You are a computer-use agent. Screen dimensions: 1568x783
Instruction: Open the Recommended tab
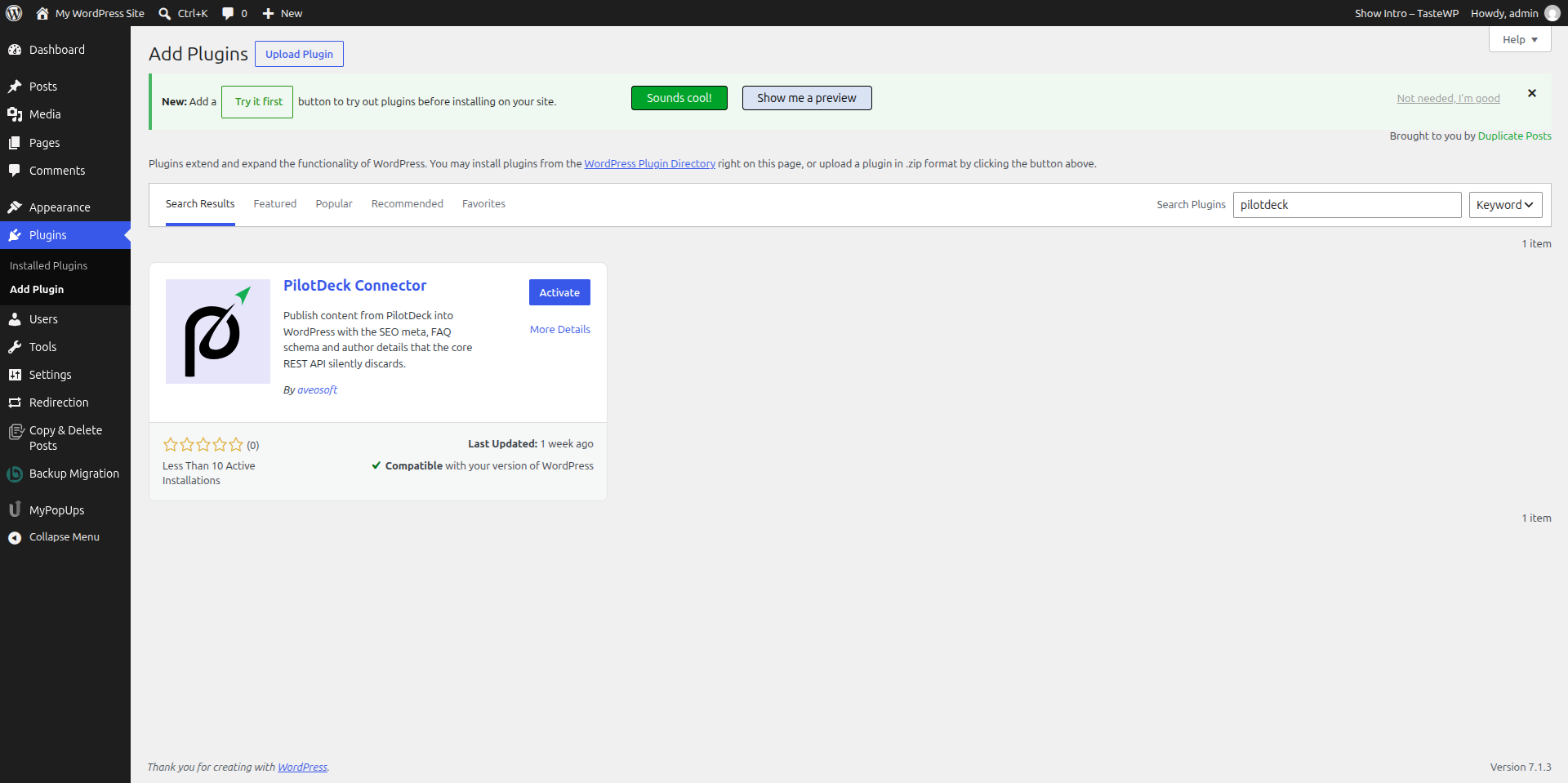408,204
